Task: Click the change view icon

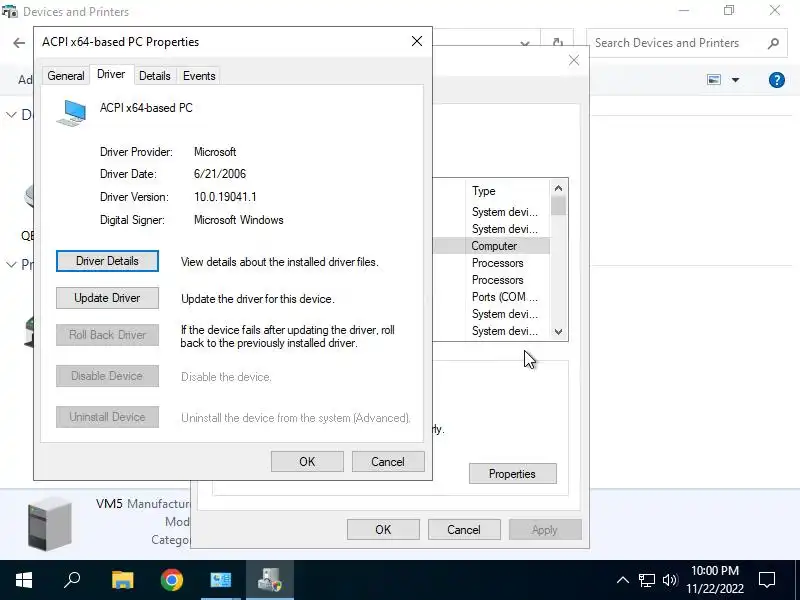Action: [714, 80]
